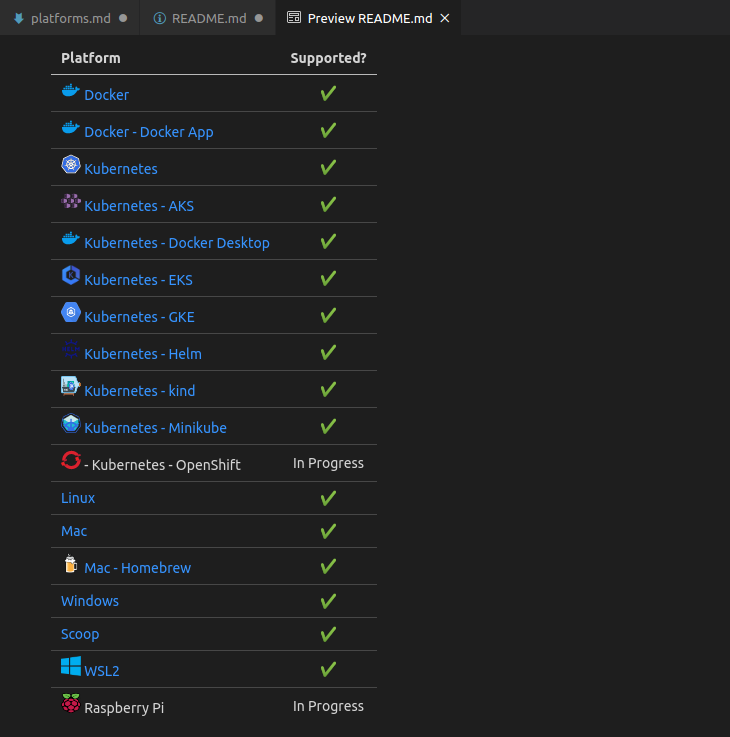Open the Docker - Docker App link
The width and height of the screenshot is (730, 737).
[149, 132]
